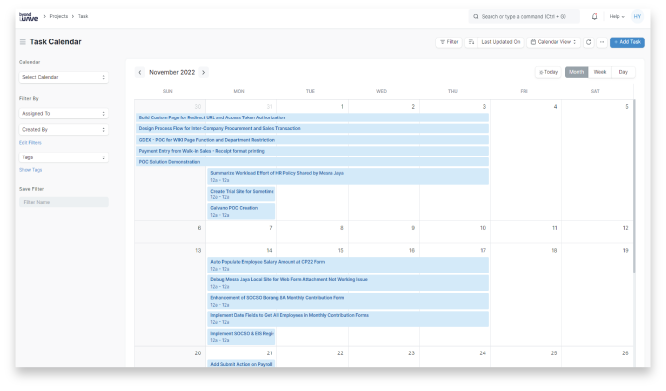Go to next month arrow
The height and width of the screenshot is (391, 666).
click(203, 73)
